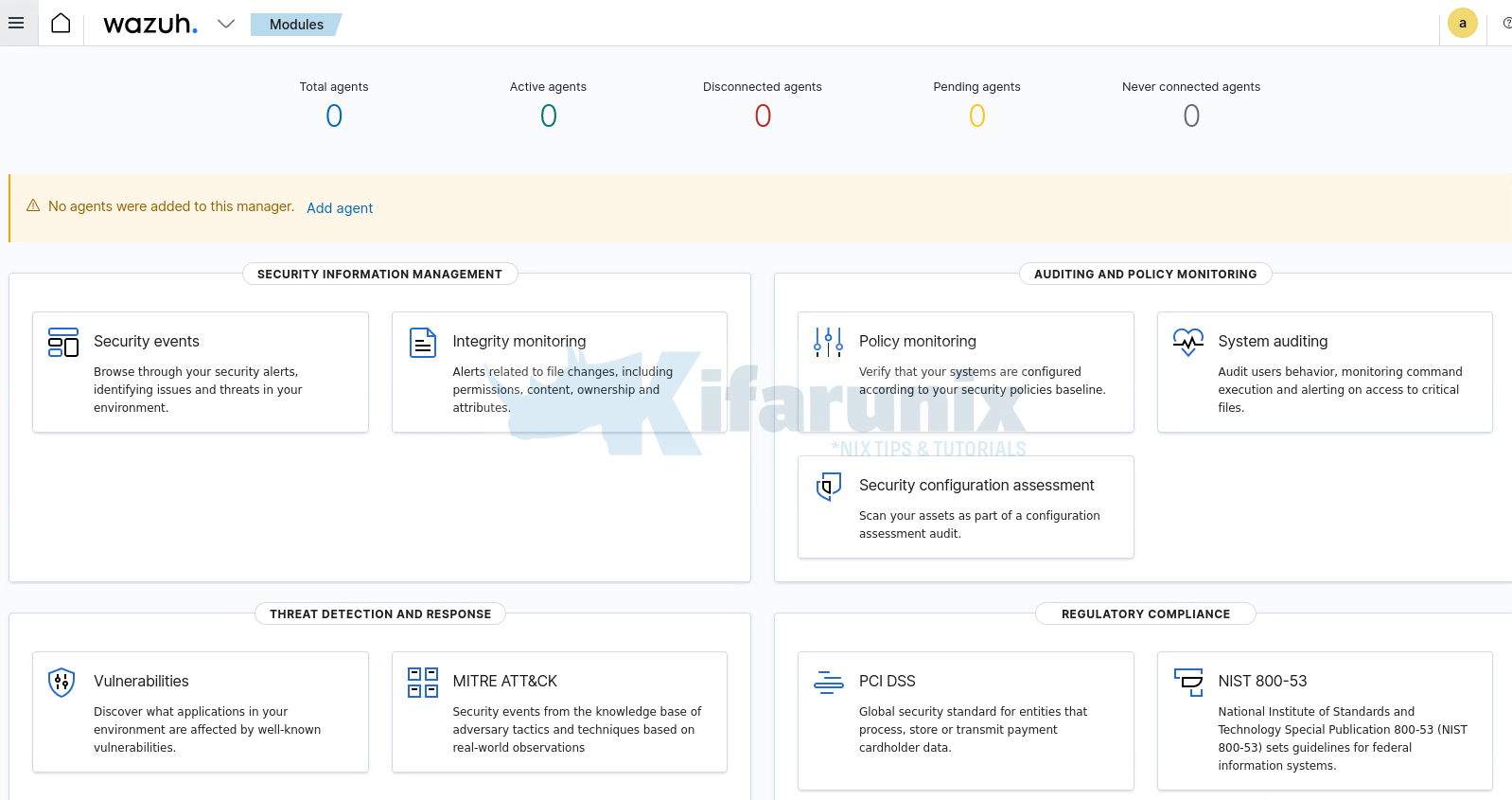Open the Security events title

click(x=147, y=342)
